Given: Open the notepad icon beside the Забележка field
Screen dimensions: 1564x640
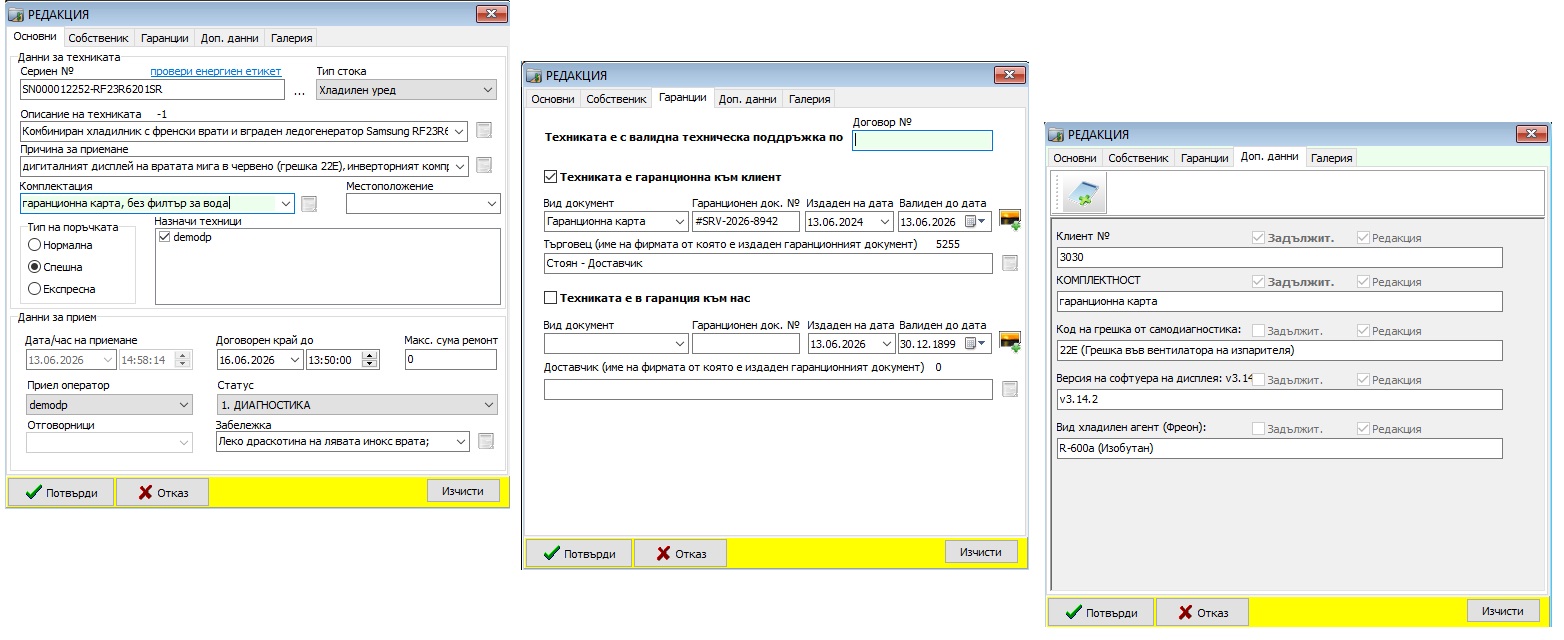Looking at the screenshot, I should 486,441.
